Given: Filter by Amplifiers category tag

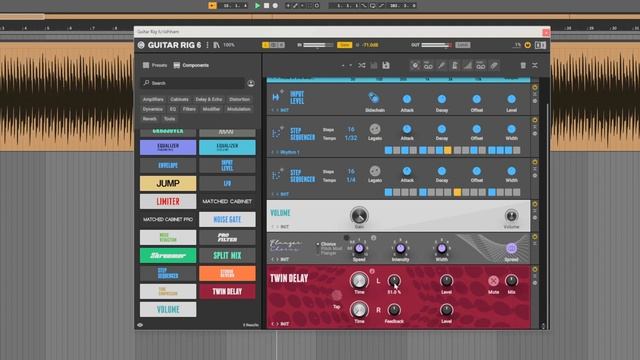Looking at the screenshot, I should [x=153, y=99].
